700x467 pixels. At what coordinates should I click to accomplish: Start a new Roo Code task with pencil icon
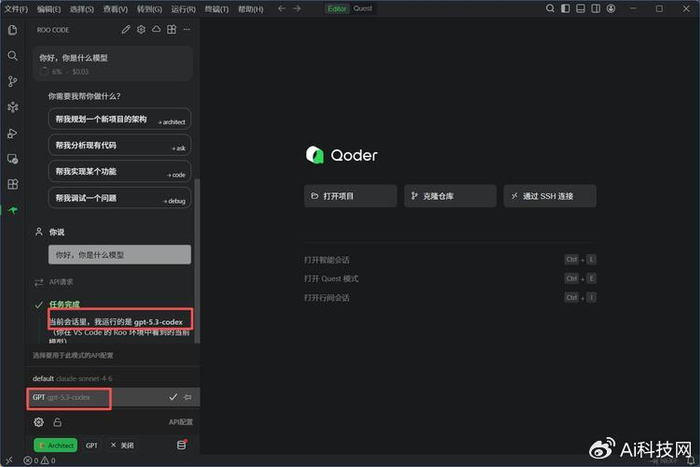[x=126, y=29]
